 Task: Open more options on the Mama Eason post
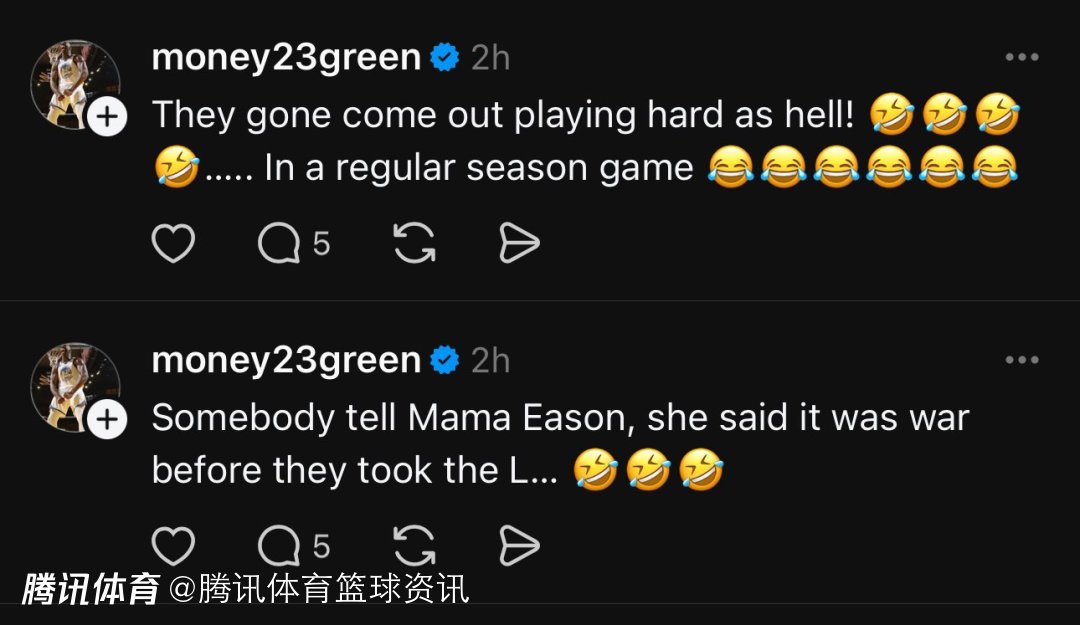[x=1021, y=360]
